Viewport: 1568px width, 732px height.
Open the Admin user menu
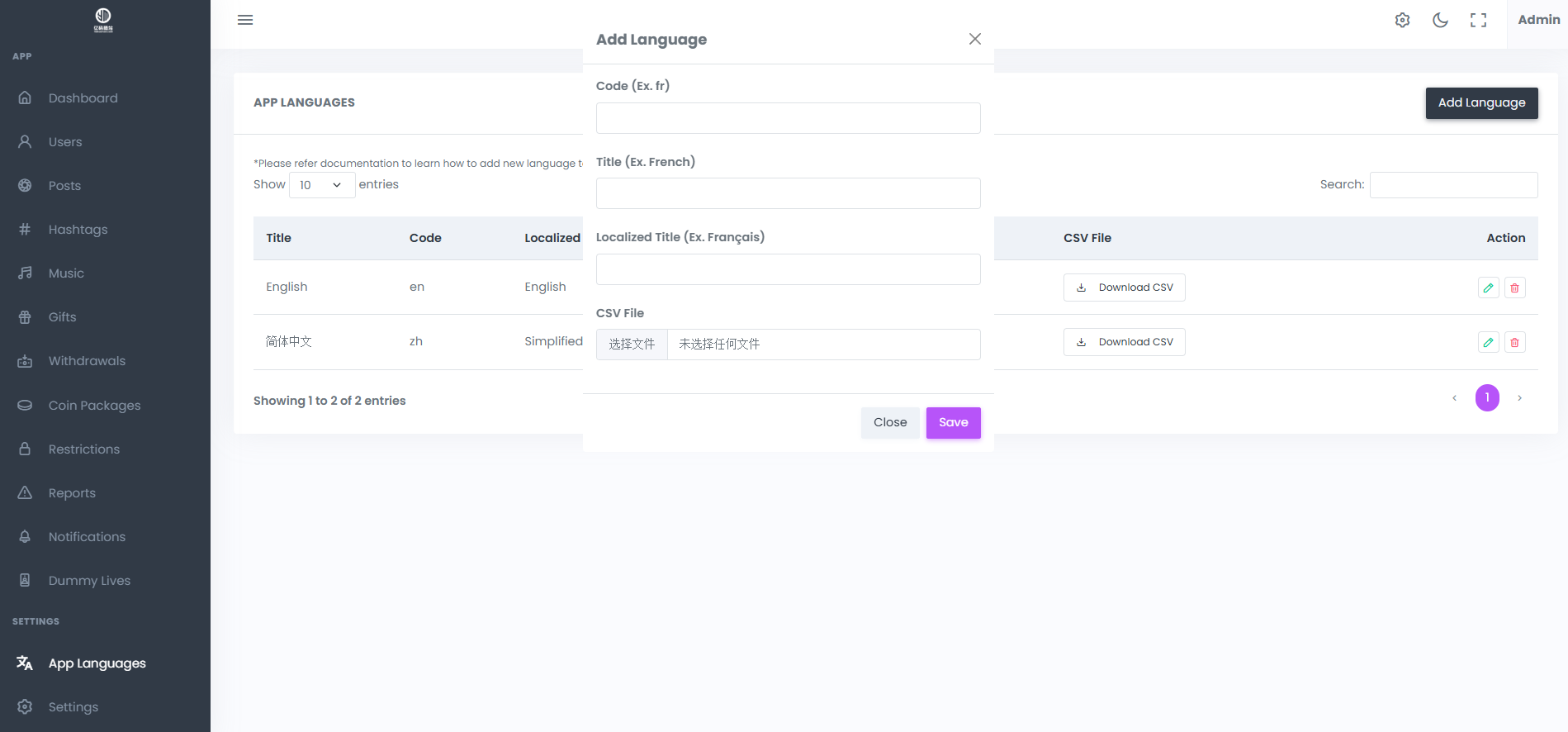(1538, 20)
